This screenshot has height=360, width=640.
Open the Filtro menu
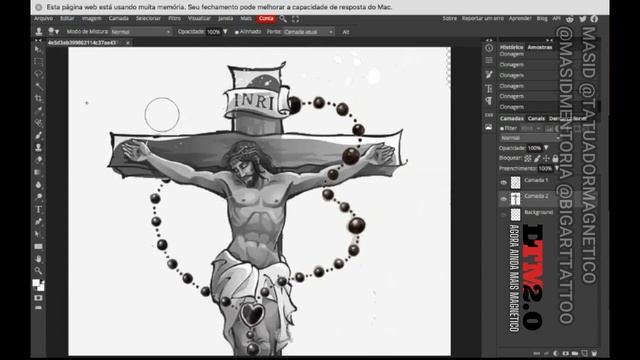click(x=174, y=19)
